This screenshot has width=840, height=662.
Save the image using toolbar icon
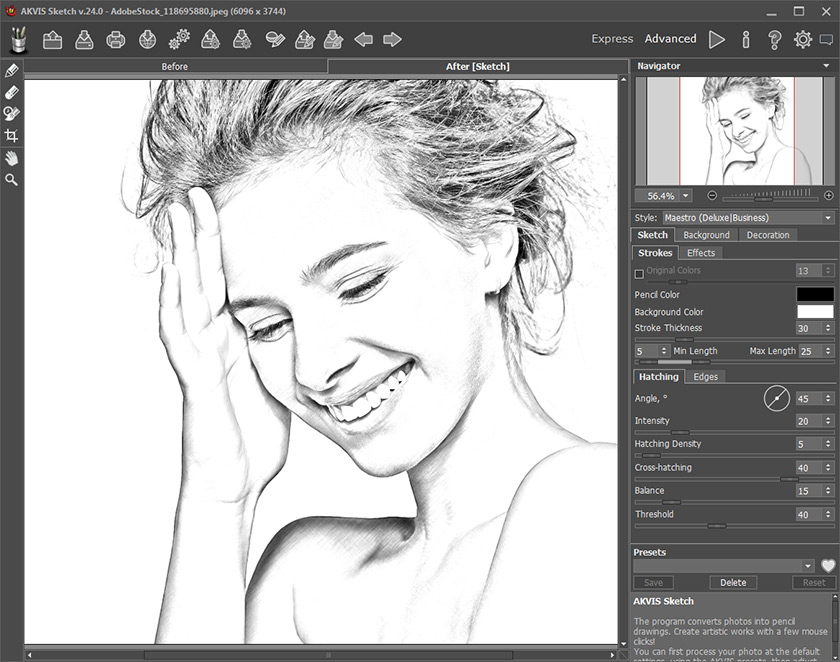tap(84, 40)
